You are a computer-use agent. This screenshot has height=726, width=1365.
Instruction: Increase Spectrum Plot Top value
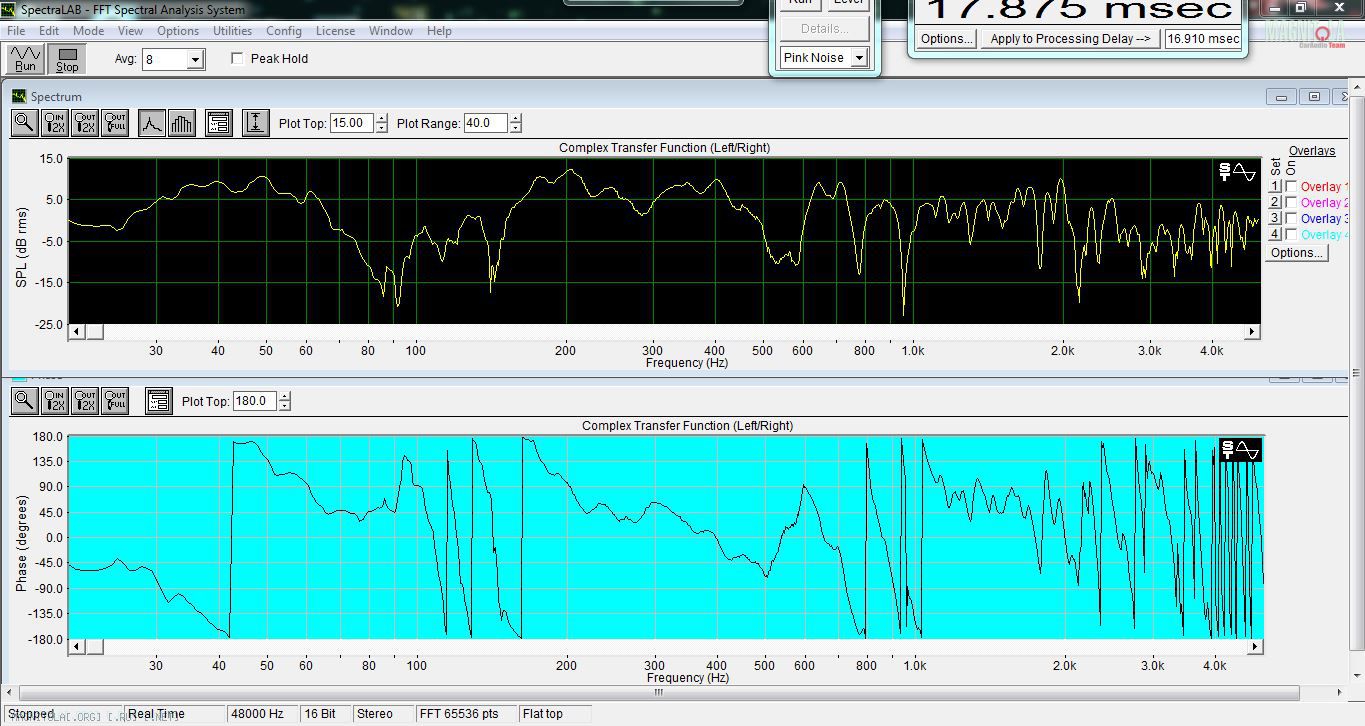381,119
